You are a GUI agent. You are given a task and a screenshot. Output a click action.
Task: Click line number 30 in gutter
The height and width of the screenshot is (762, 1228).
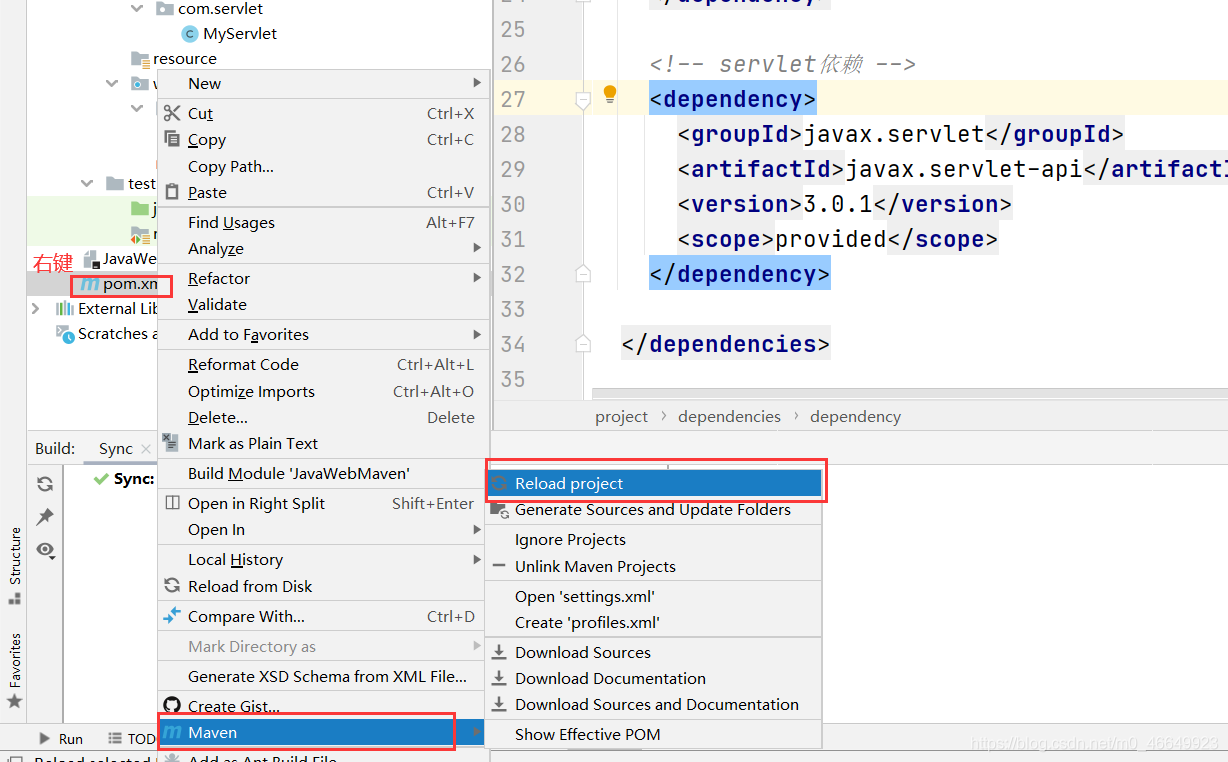[x=513, y=204]
